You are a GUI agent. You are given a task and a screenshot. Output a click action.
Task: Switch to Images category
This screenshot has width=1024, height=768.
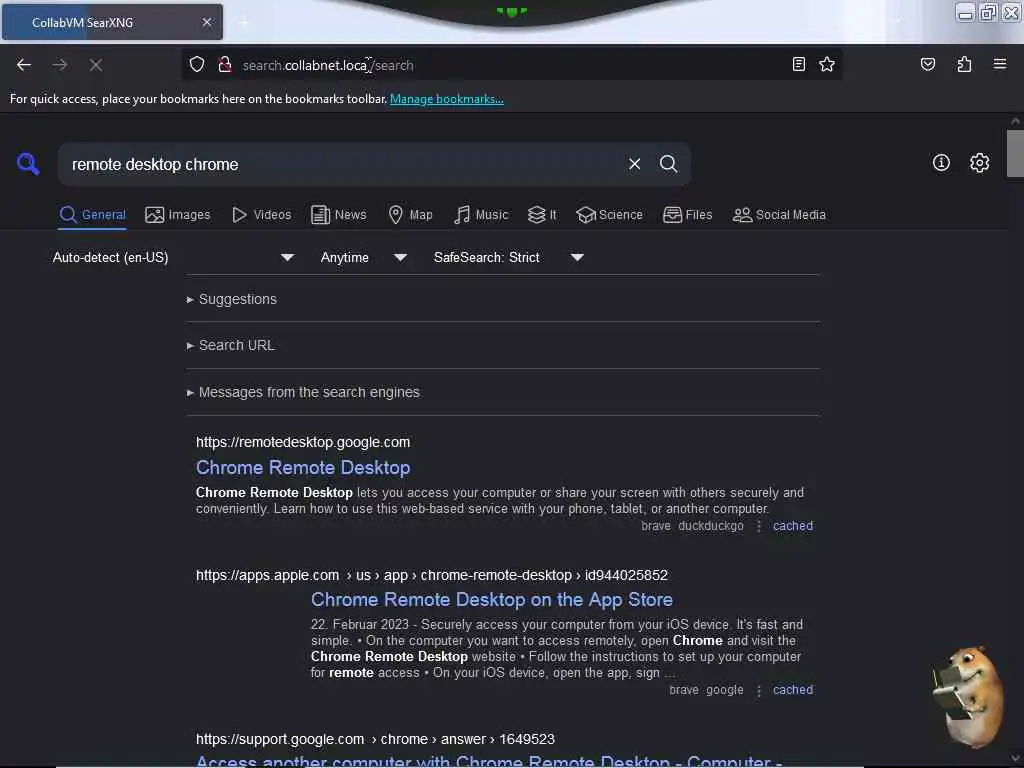pyautogui.click(x=178, y=215)
